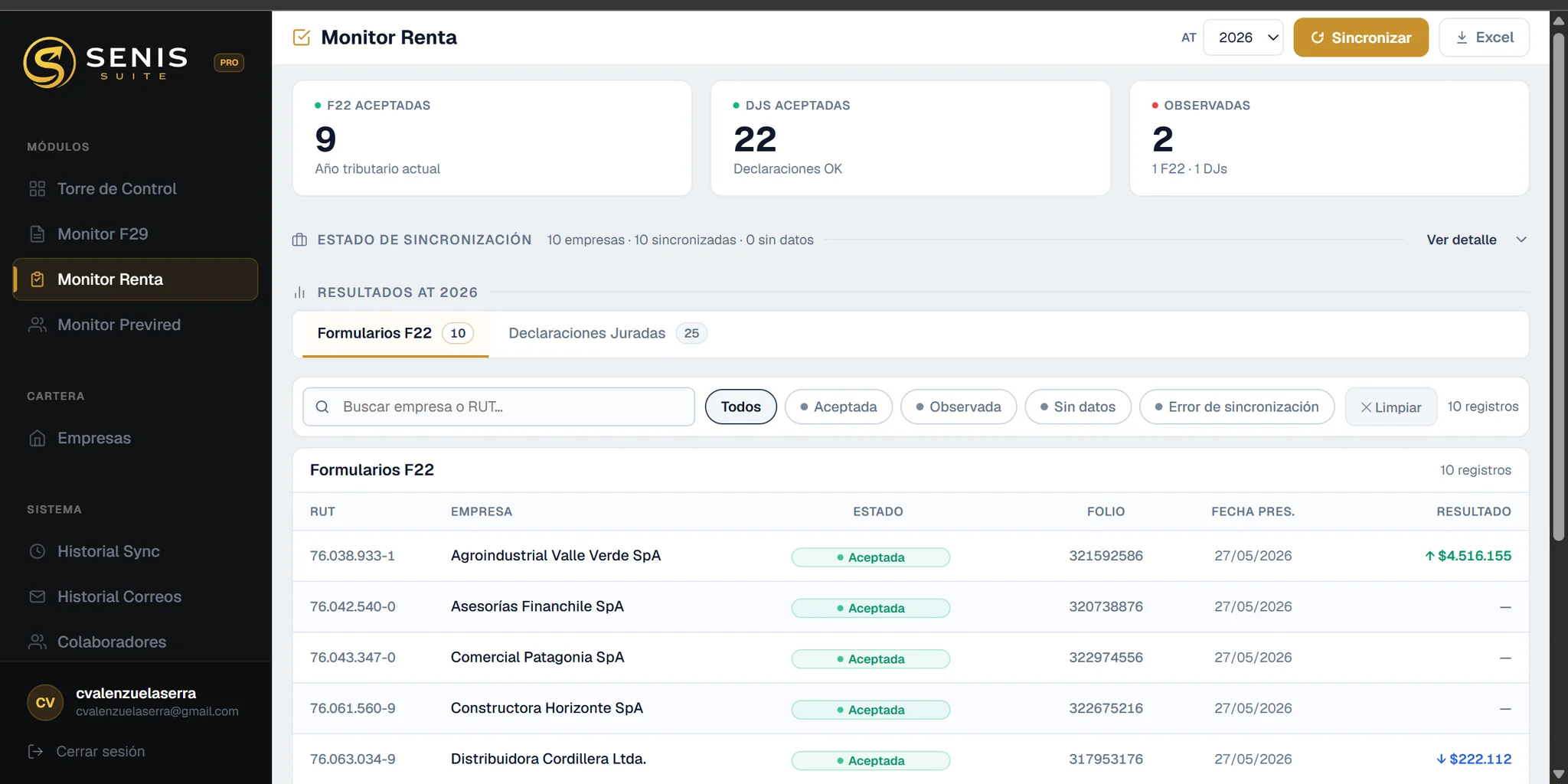The image size is (1568, 784).
Task: Click the Cerrar sesión logout icon
Action: (x=35, y=751)
